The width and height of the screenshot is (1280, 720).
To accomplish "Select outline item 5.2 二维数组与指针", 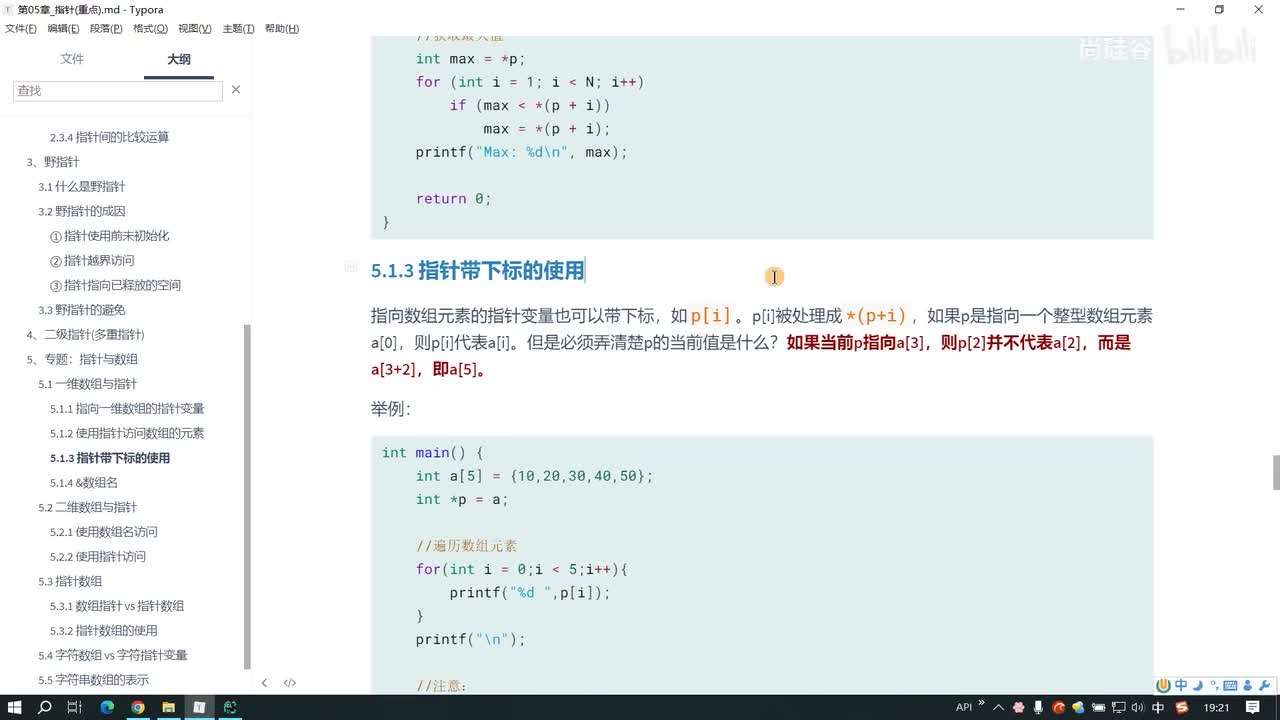I will [x=88, y=507].
